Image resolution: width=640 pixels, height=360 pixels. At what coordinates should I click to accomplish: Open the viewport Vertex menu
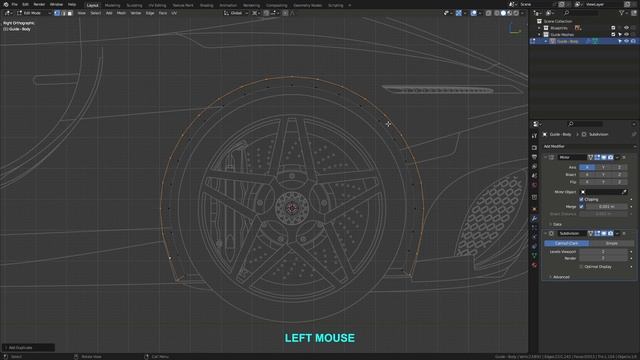coord(136,13)
